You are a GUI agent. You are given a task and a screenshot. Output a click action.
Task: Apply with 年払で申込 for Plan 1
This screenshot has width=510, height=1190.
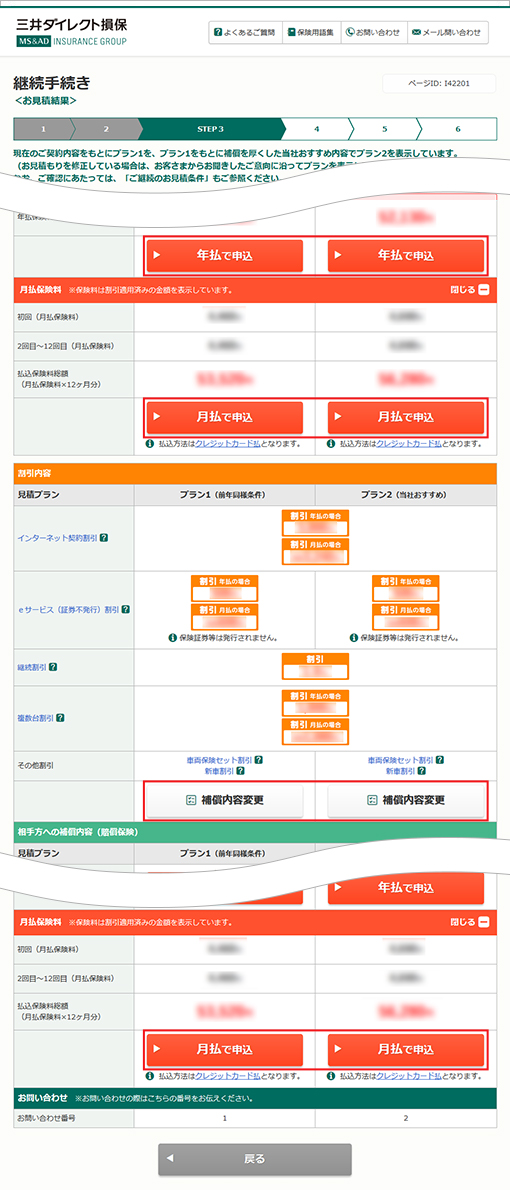225,256
